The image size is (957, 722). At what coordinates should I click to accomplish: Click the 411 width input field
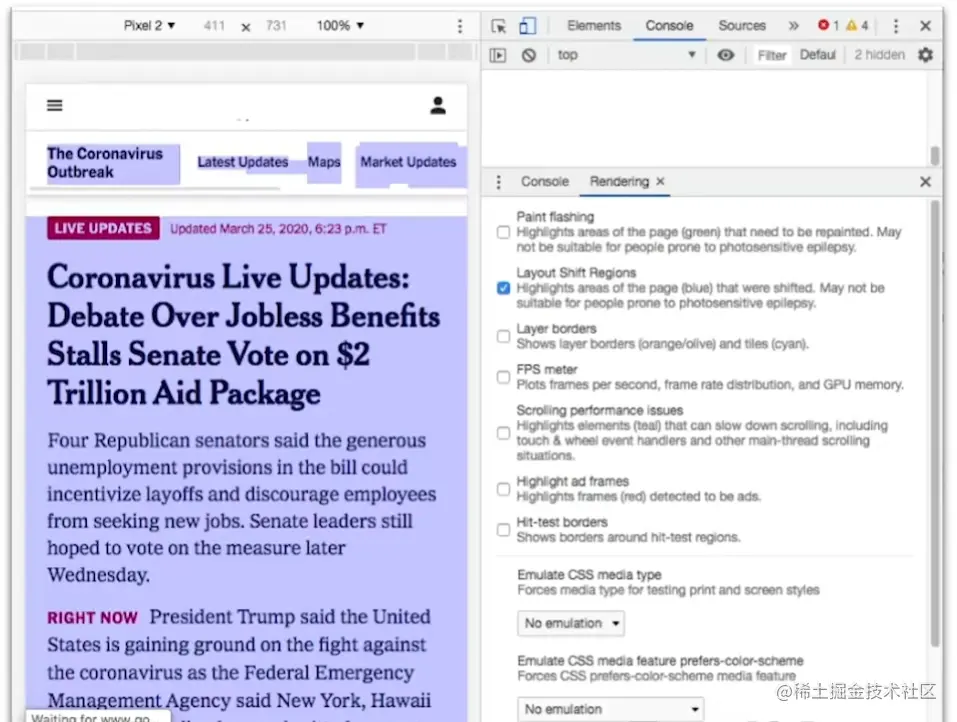coord(214,26)
